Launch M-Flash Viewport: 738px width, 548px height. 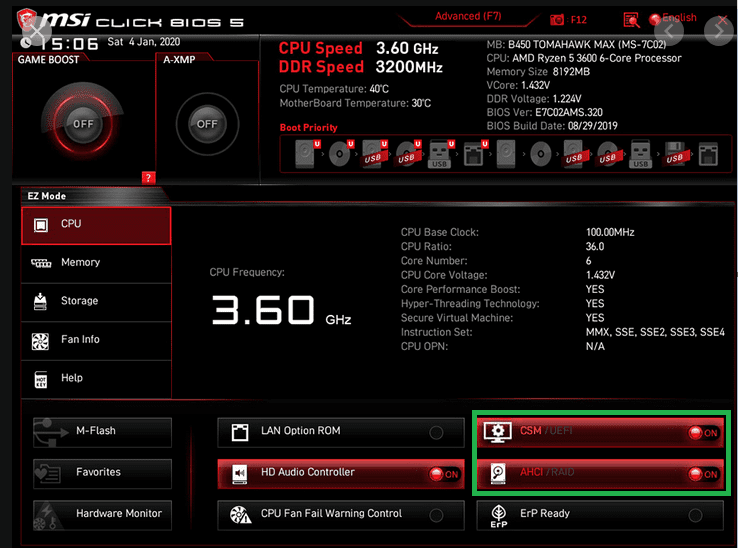click(102, 432)
